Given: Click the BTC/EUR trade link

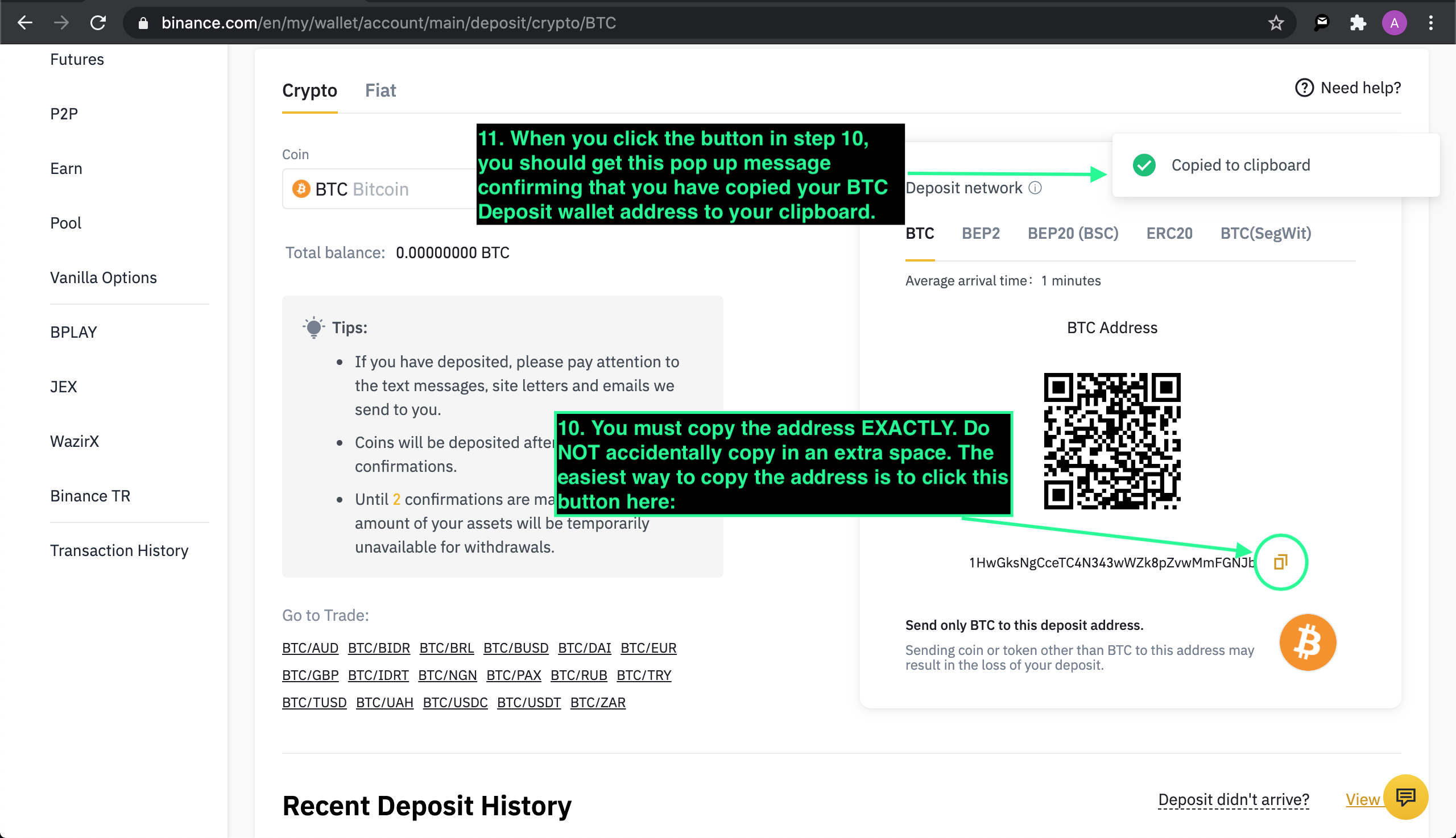Looking at the screenshot, I should click(x=648, y=648).
